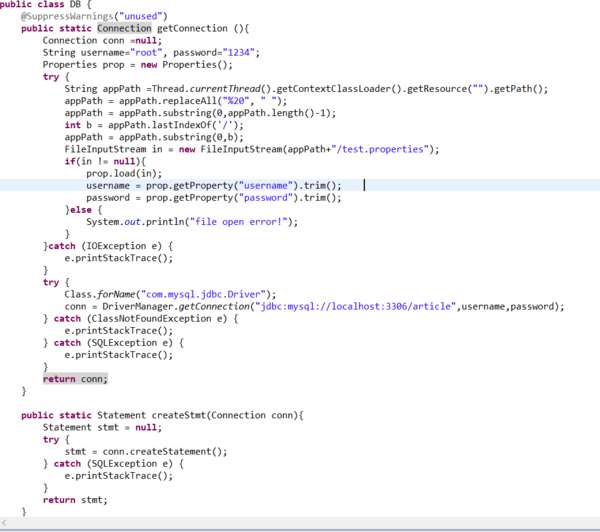Click the @SuppressWarnings("unused") annotation
The image size is (600, 532).
tap(94, 16)
